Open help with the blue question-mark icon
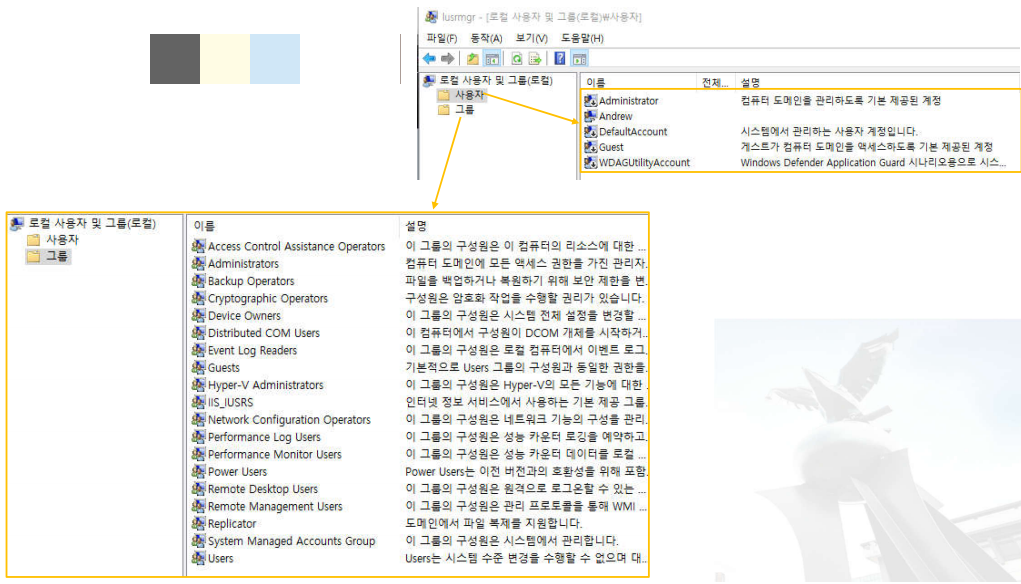Screen dimensions: 1021x584 (559, 59)
